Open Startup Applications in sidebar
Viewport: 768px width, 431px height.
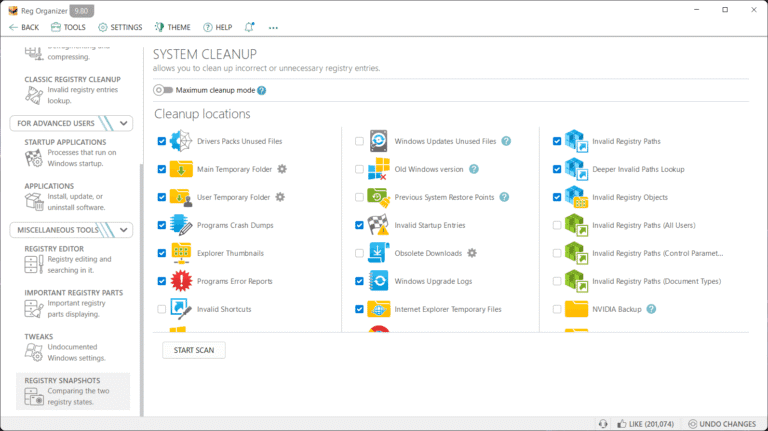[72, 152]
